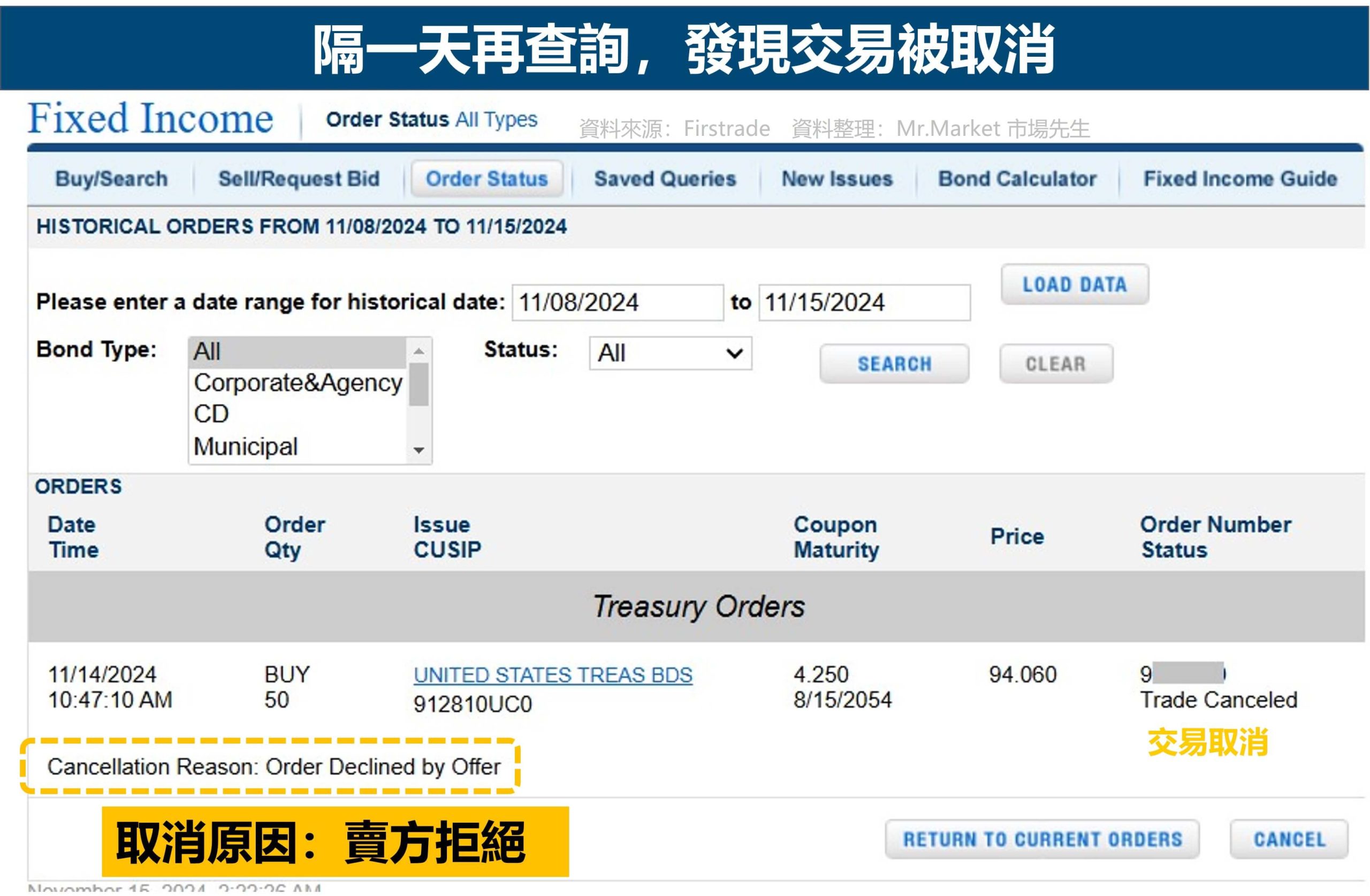The image size is (1370, 896).
Task: Click the Coupon Maturity column header
Action: coord(836,537)
